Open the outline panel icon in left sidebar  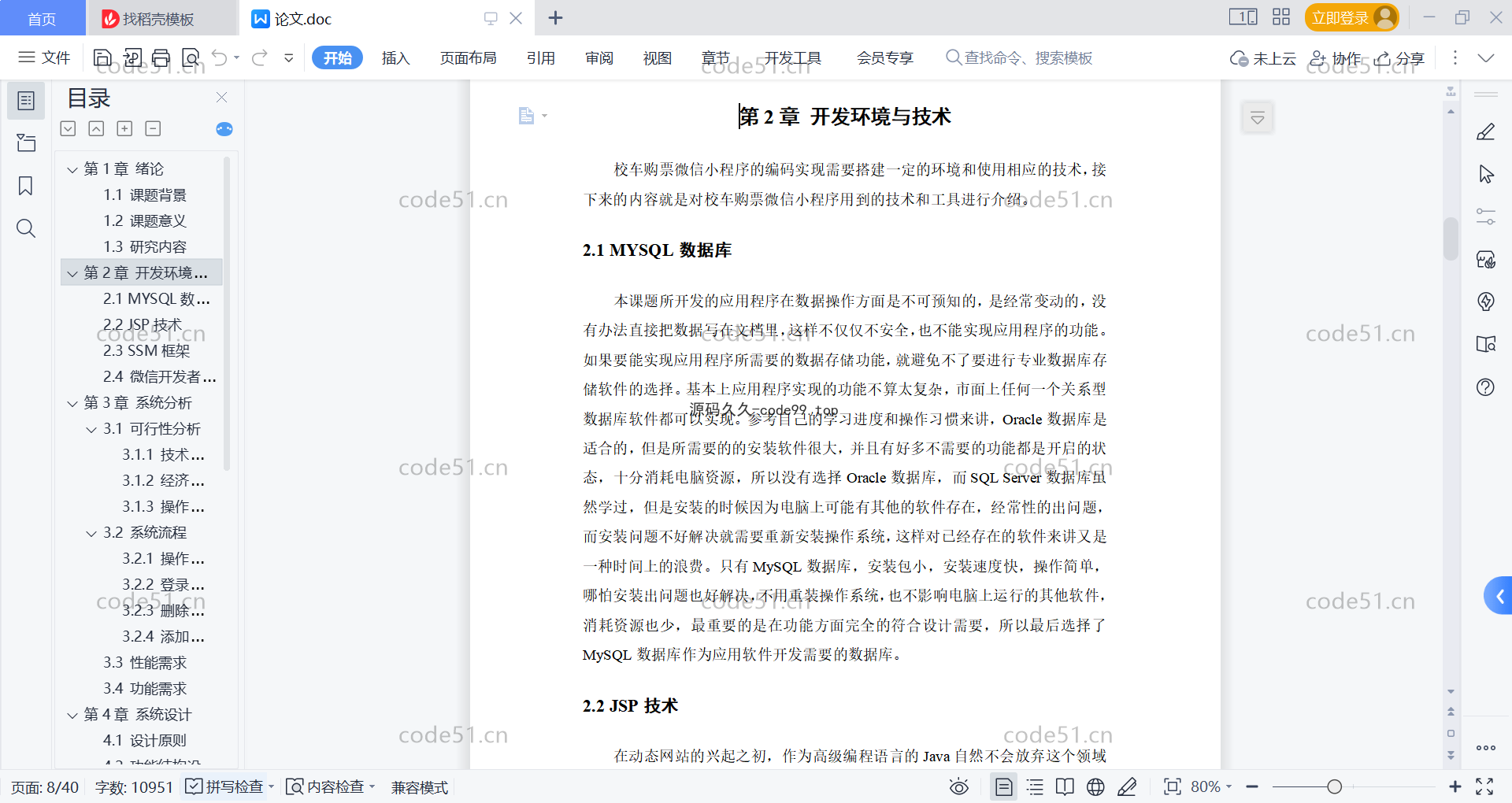point(26,101)
